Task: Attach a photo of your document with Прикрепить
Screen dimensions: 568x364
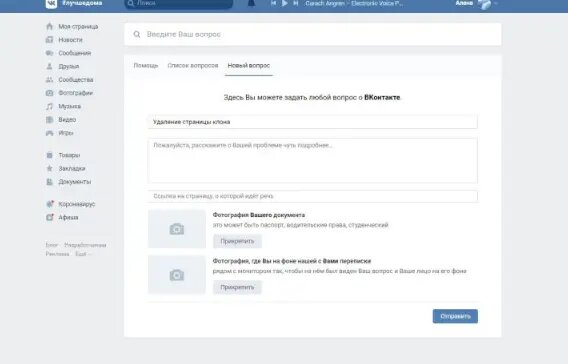Action: coord(237,241)
